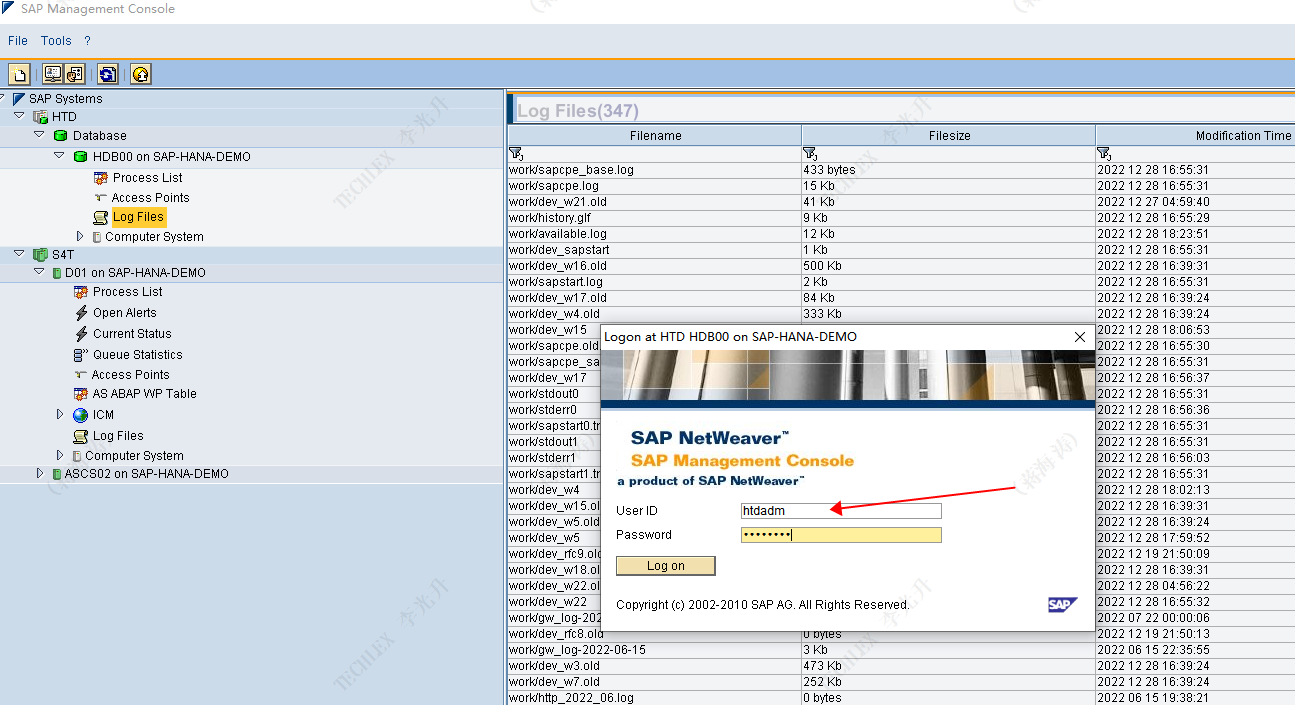Image resolution: width=1295 pixels, height=705 pixels.
Task: Click the User ID field containing htdadm
Action: click(841, 511)
